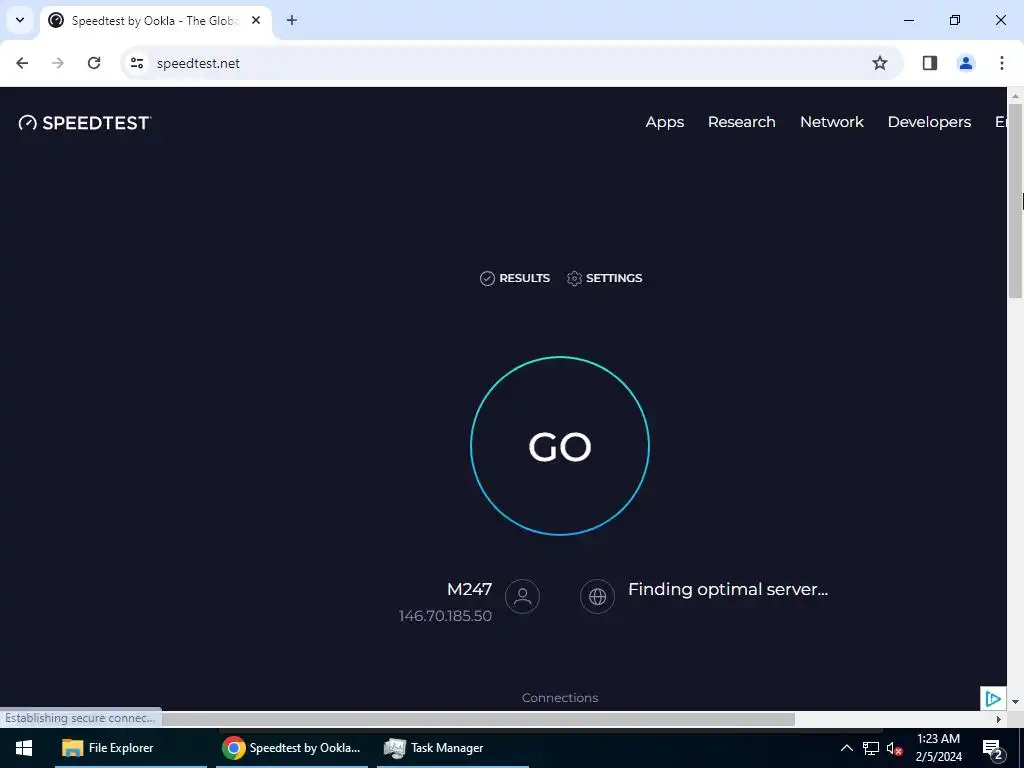The height and width of the screenshot is (768, 1024).
Task: Click the GO speed test button
Action: click(x=560, y=446)
